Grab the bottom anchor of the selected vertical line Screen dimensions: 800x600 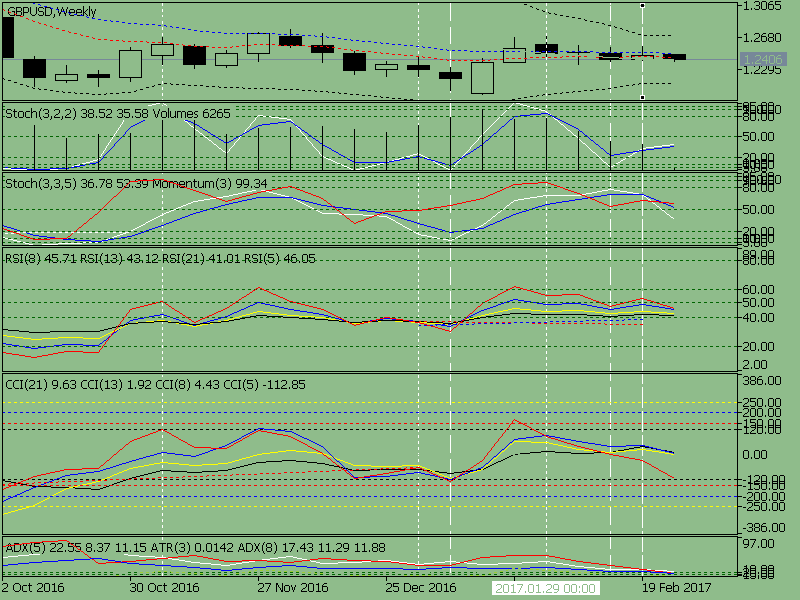pos(642,97)
